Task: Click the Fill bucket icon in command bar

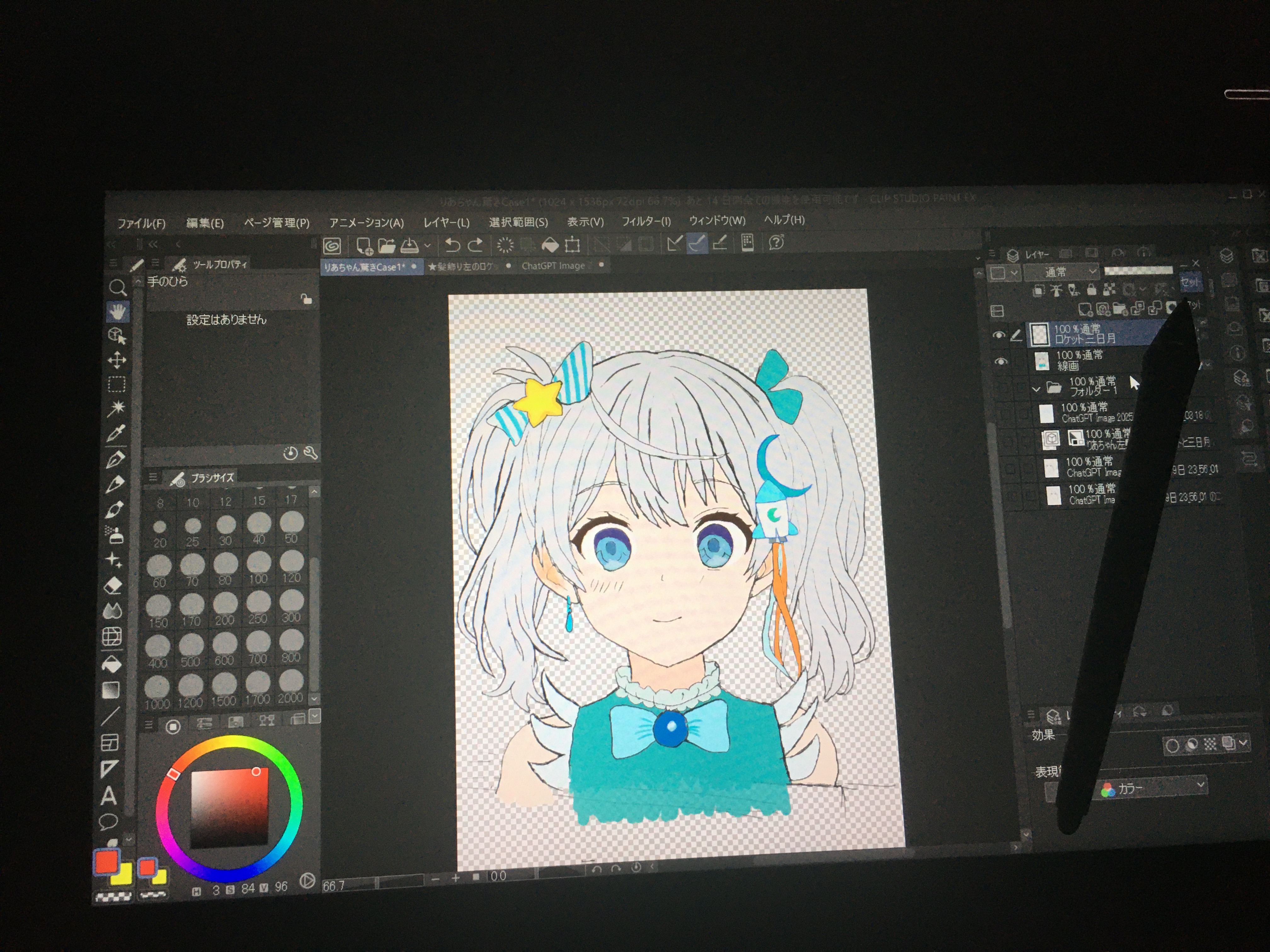Action: click(550, 245)
